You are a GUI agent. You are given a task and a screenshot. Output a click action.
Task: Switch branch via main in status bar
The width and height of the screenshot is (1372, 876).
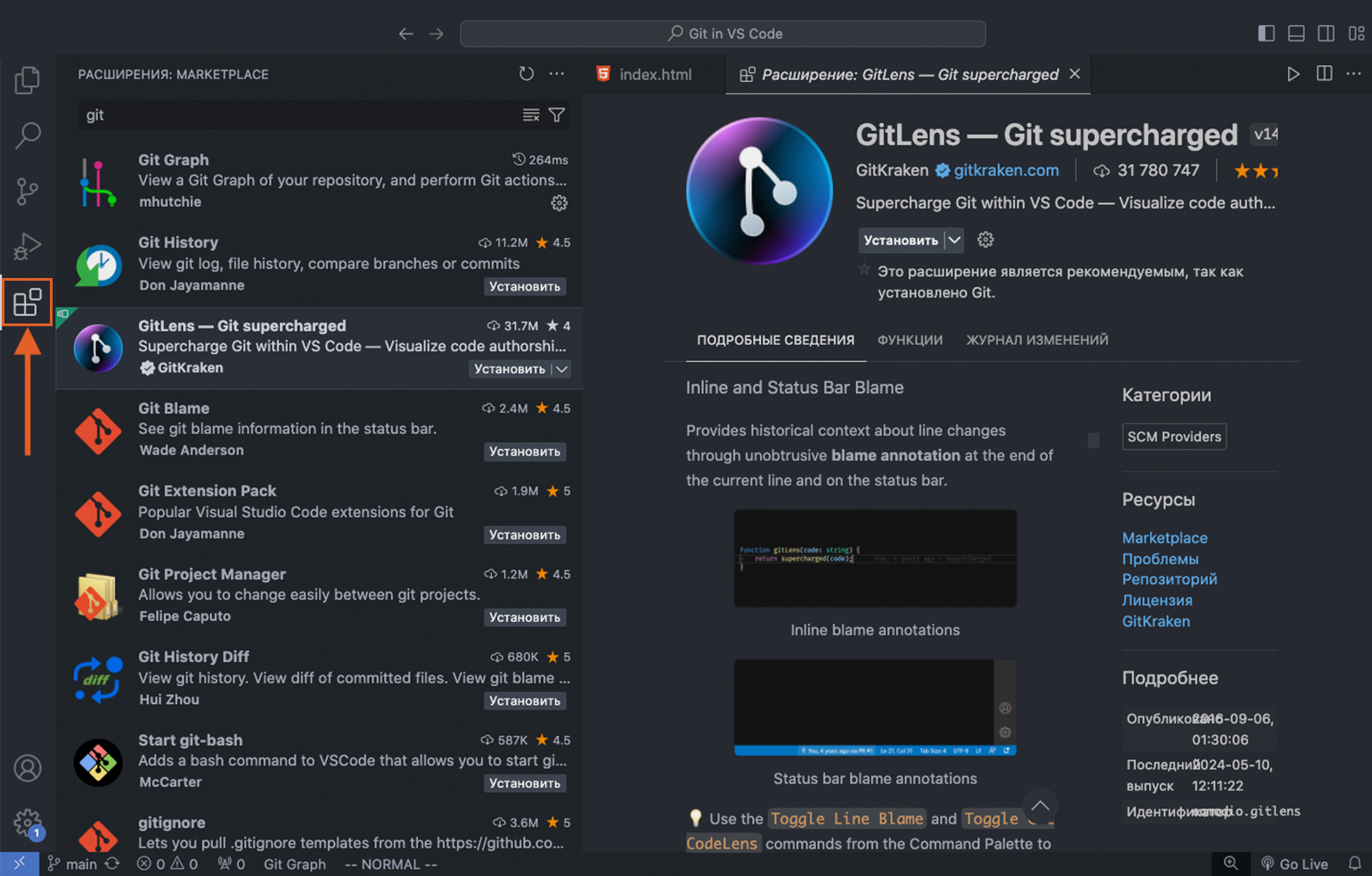pos(72,864)
